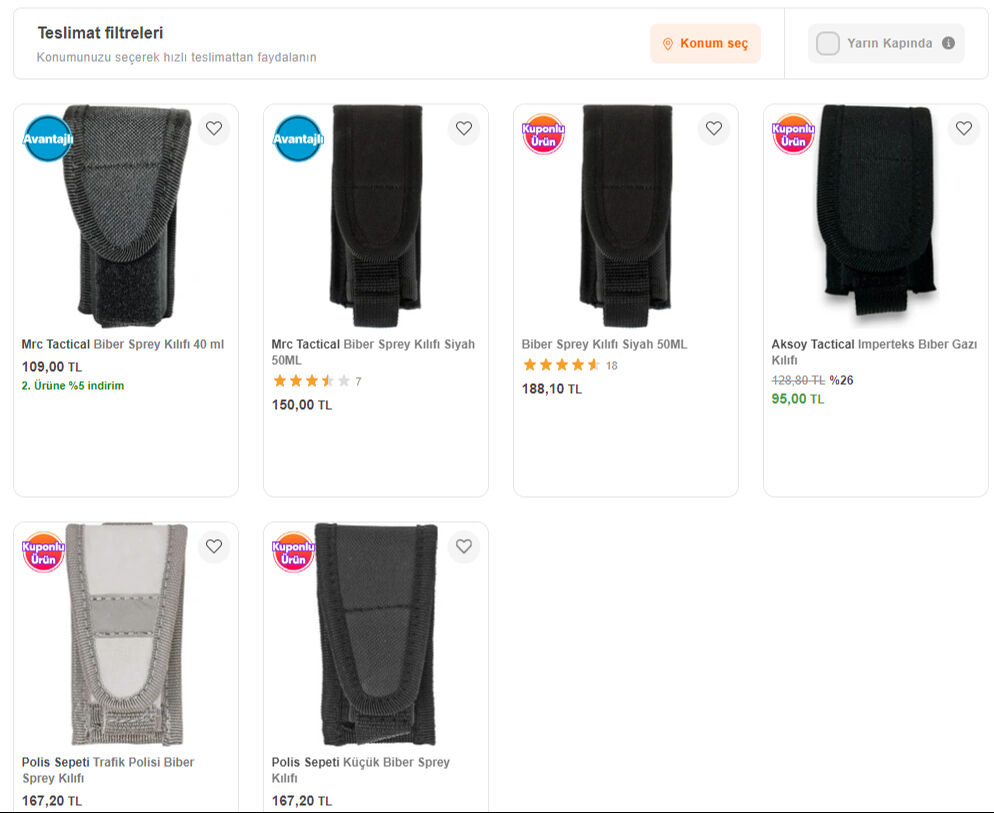Click Kuponlu Ürün badge on Aksoy Tactical item

click(793, 135)
